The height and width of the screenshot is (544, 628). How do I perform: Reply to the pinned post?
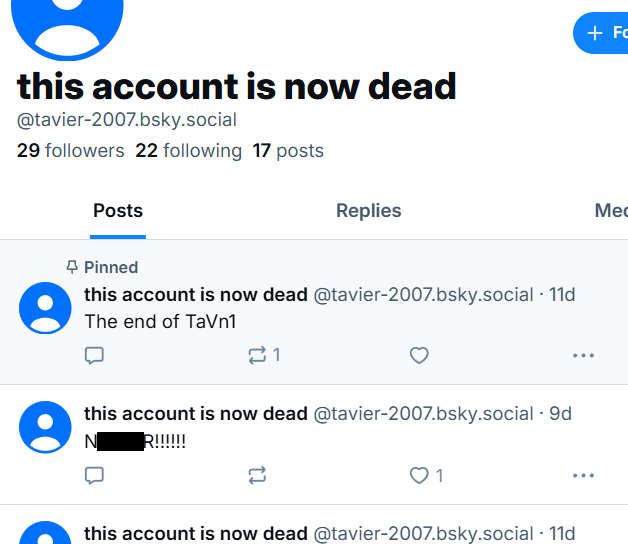pos(95,355)
